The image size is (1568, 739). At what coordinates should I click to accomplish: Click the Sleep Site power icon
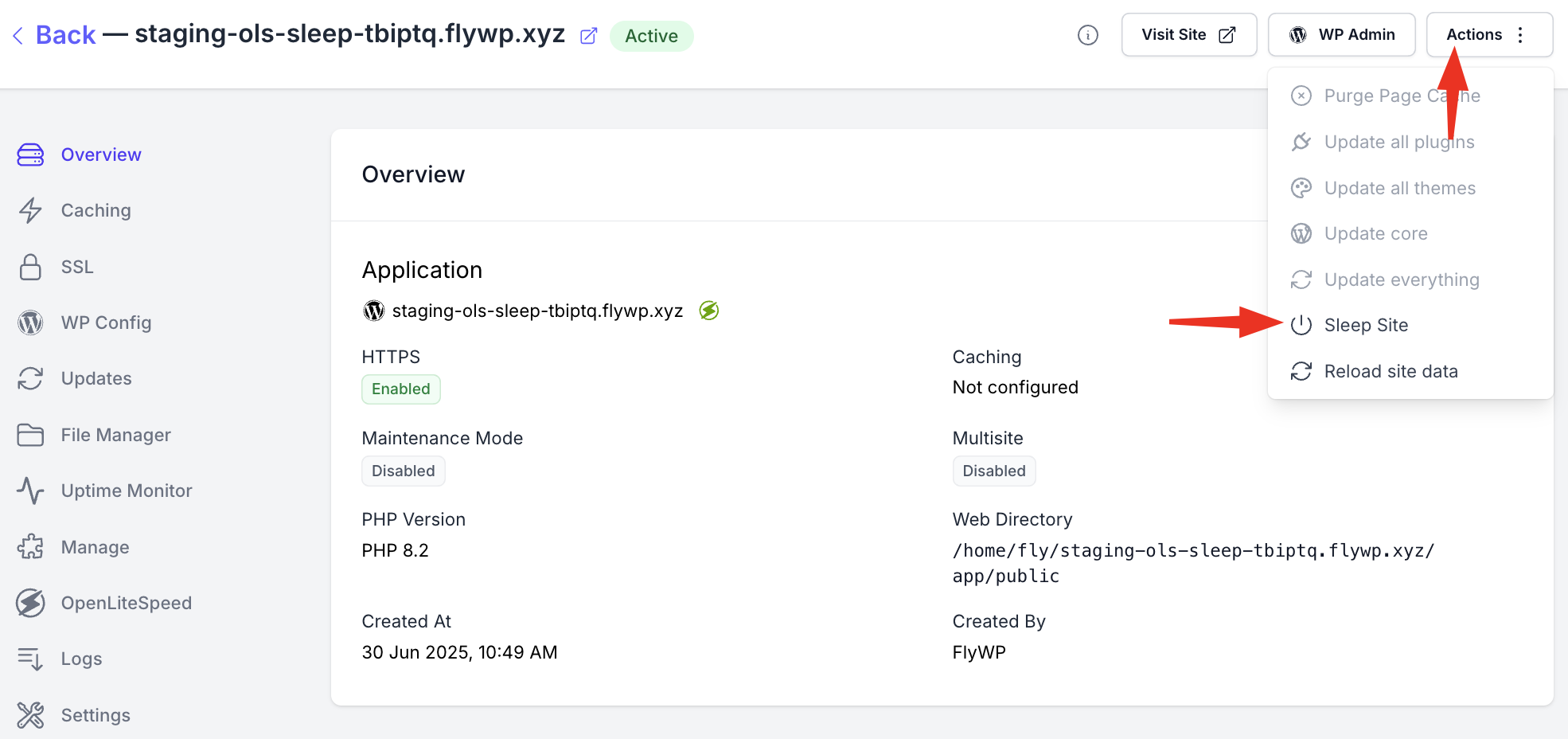click(1301, 325)
